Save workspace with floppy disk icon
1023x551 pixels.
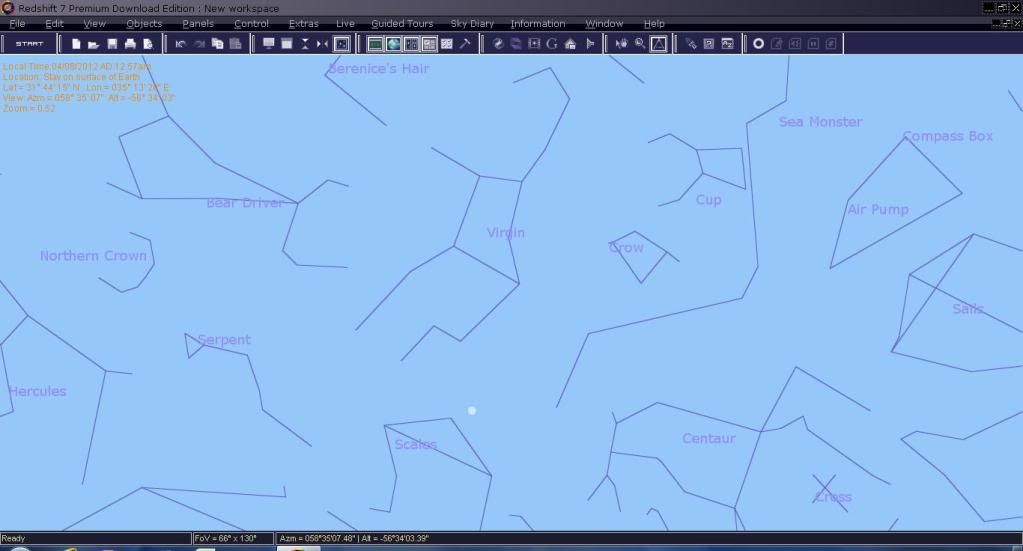[x=112, y=44]
